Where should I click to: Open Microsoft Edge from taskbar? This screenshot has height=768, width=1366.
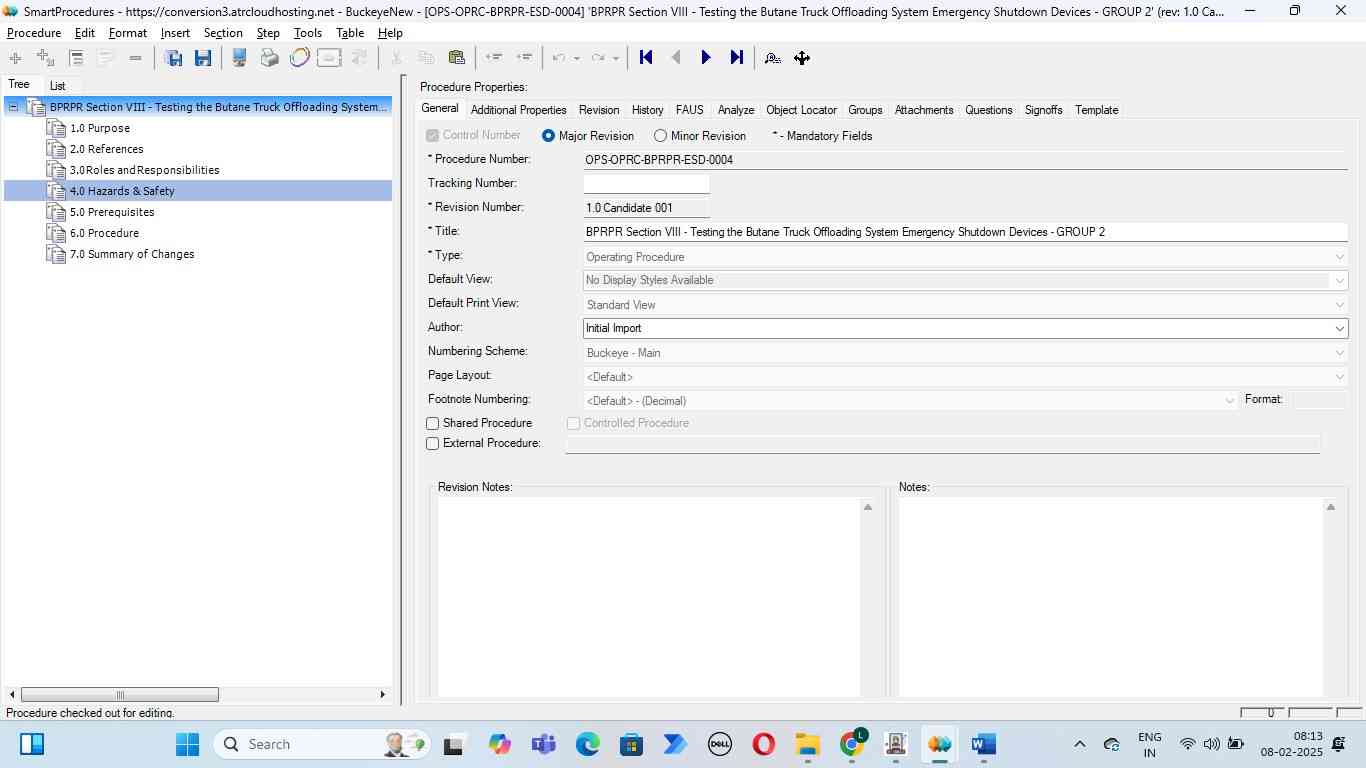coord(587,744)
